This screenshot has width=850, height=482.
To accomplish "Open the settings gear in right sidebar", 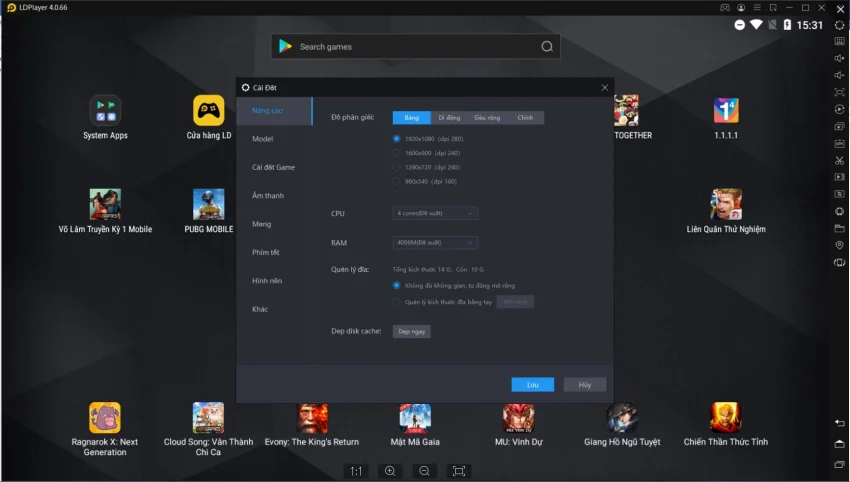I will tap(839, 25).
